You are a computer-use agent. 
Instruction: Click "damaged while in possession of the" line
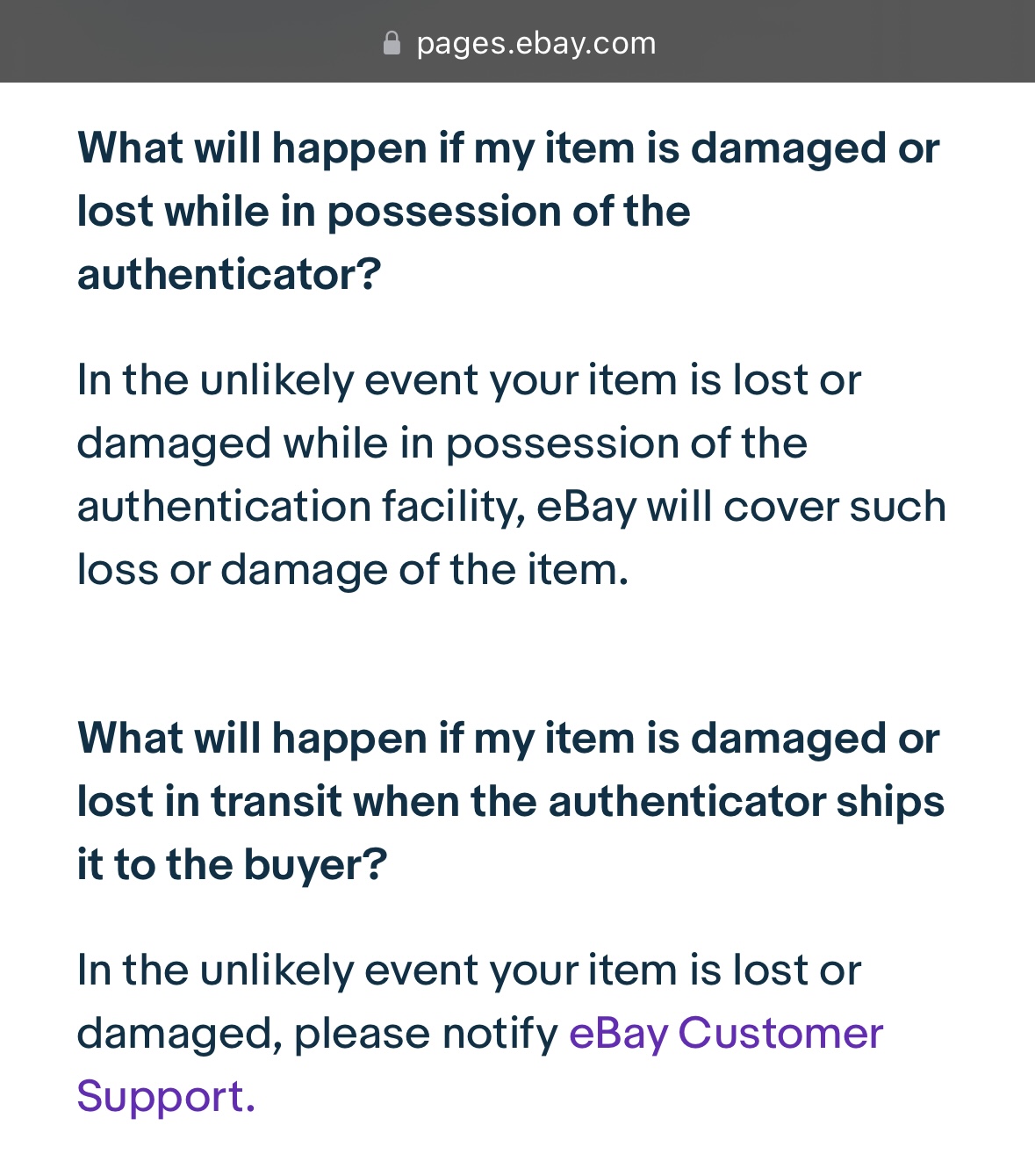click(442, 444)
